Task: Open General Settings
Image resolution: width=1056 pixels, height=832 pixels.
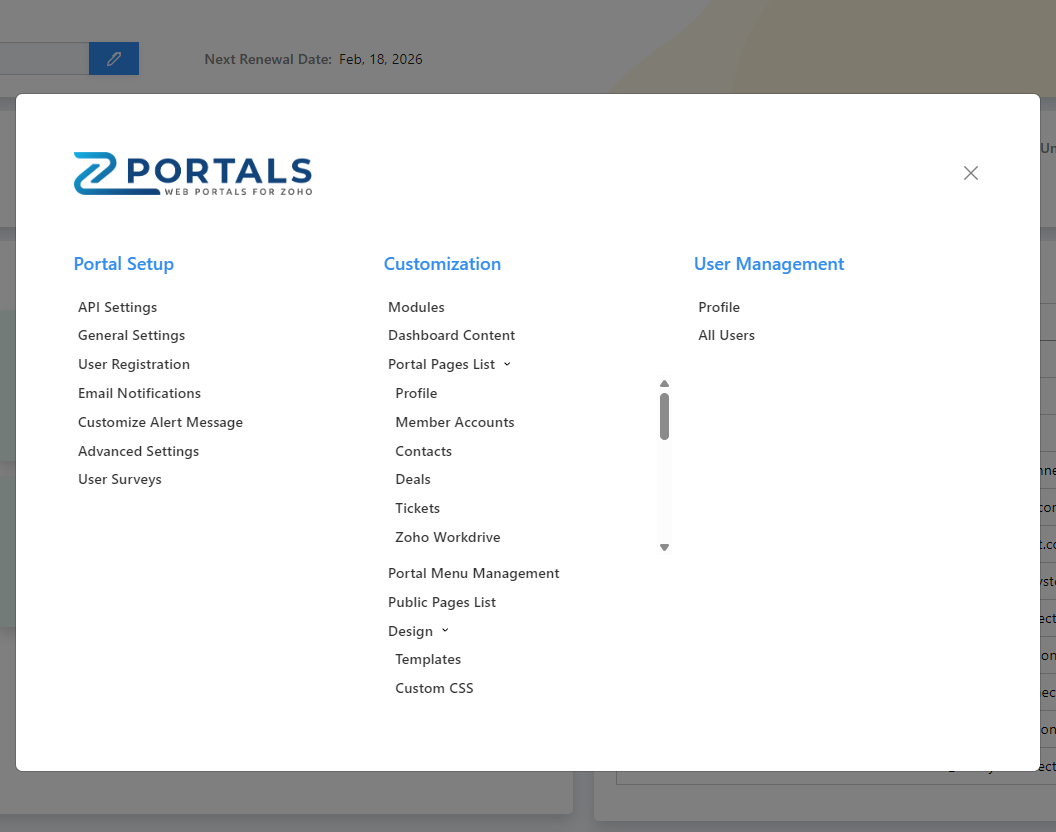Action: click(x=131, y=335)
